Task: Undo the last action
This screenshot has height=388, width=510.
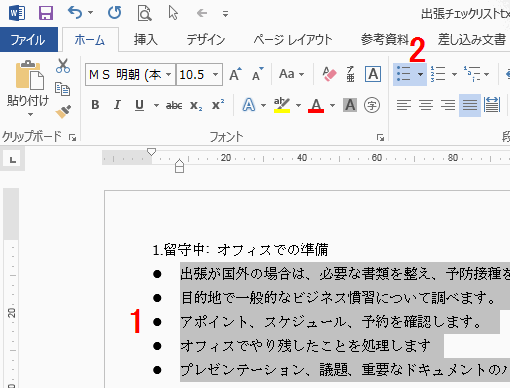Action: click(75, 13)
